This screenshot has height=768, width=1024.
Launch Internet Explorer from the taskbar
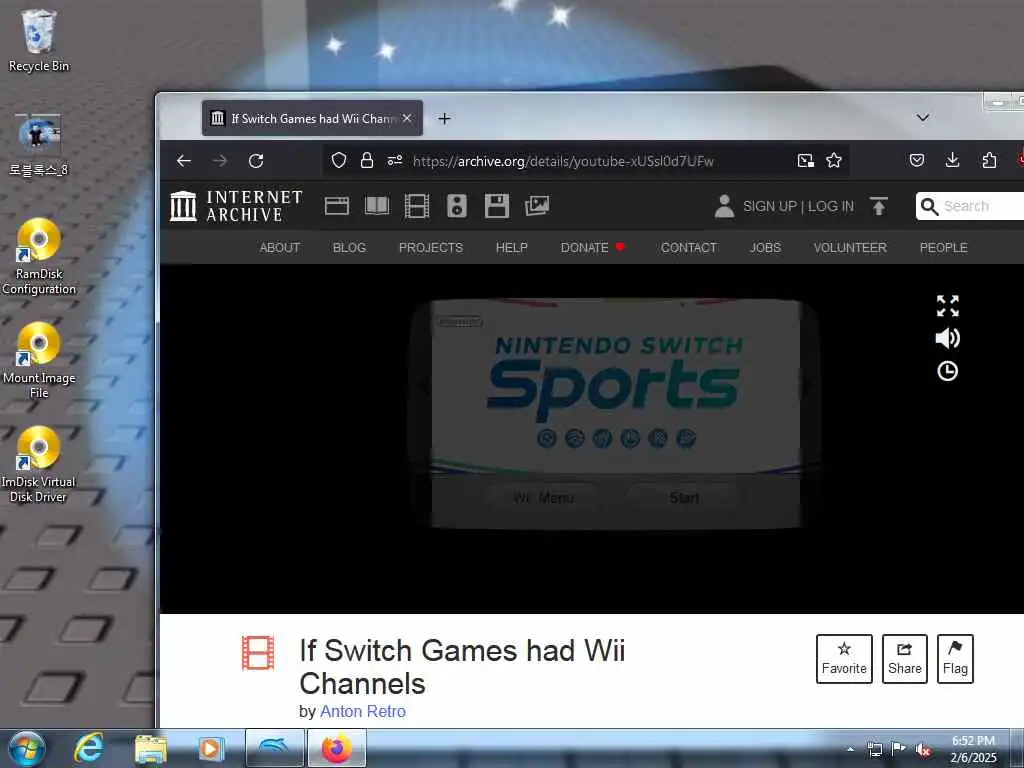click(88, 749)
